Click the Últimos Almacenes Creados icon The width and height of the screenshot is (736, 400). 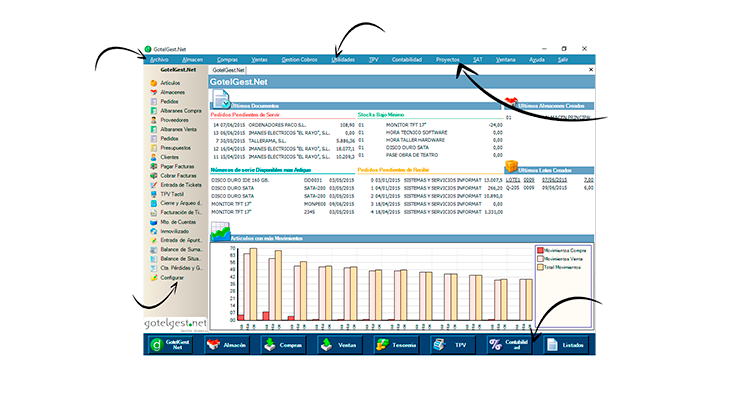(511, 102)
